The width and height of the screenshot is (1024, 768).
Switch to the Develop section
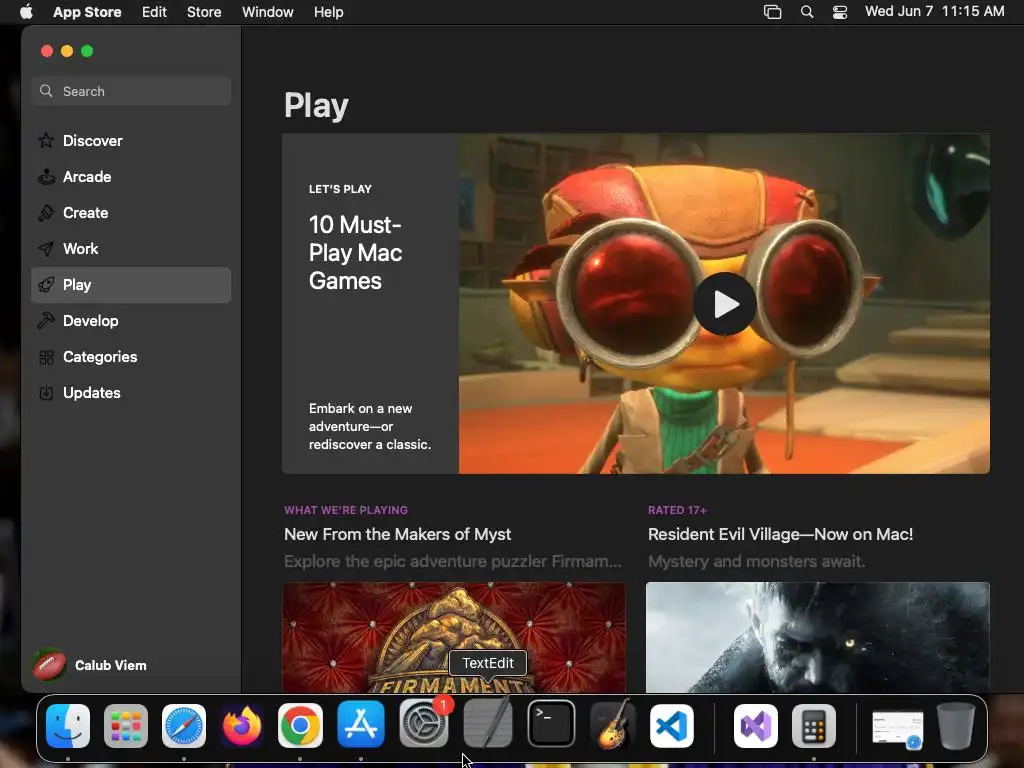tap(131, 321)
